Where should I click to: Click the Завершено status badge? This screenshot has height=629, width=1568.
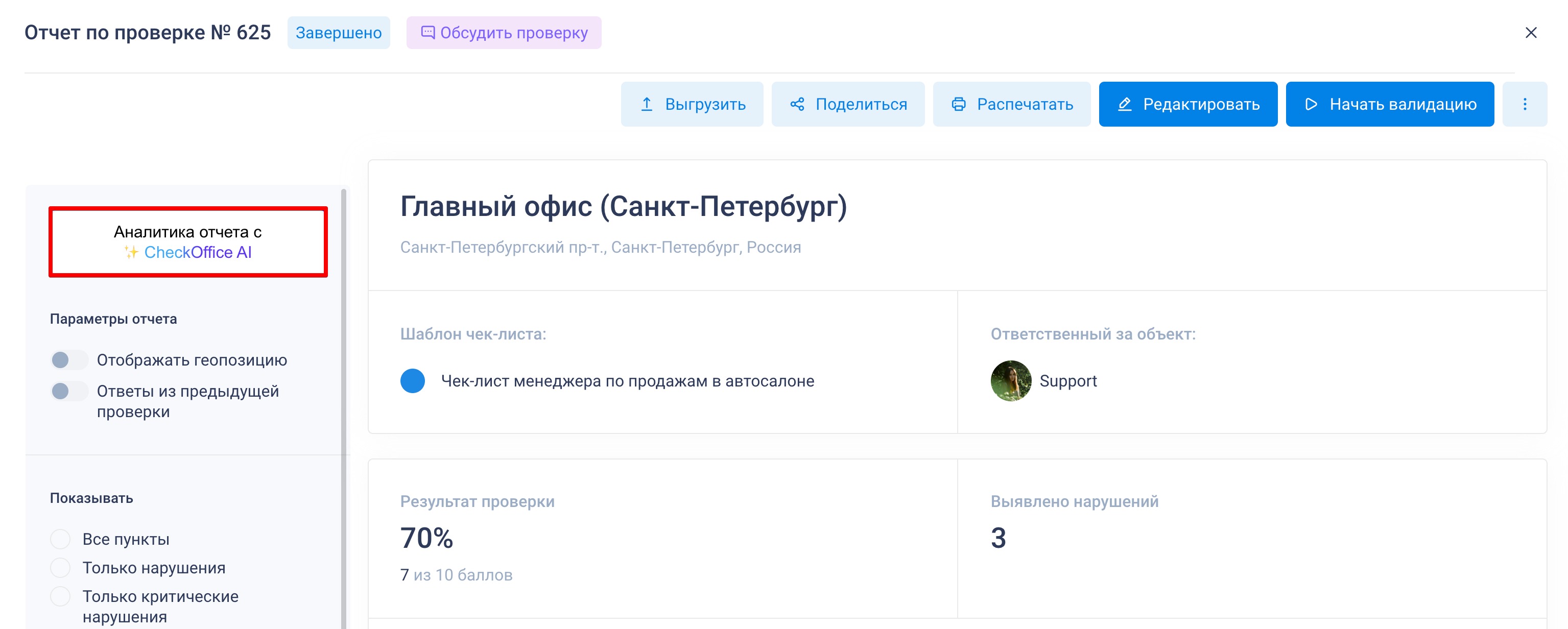(x=339, y=33)
